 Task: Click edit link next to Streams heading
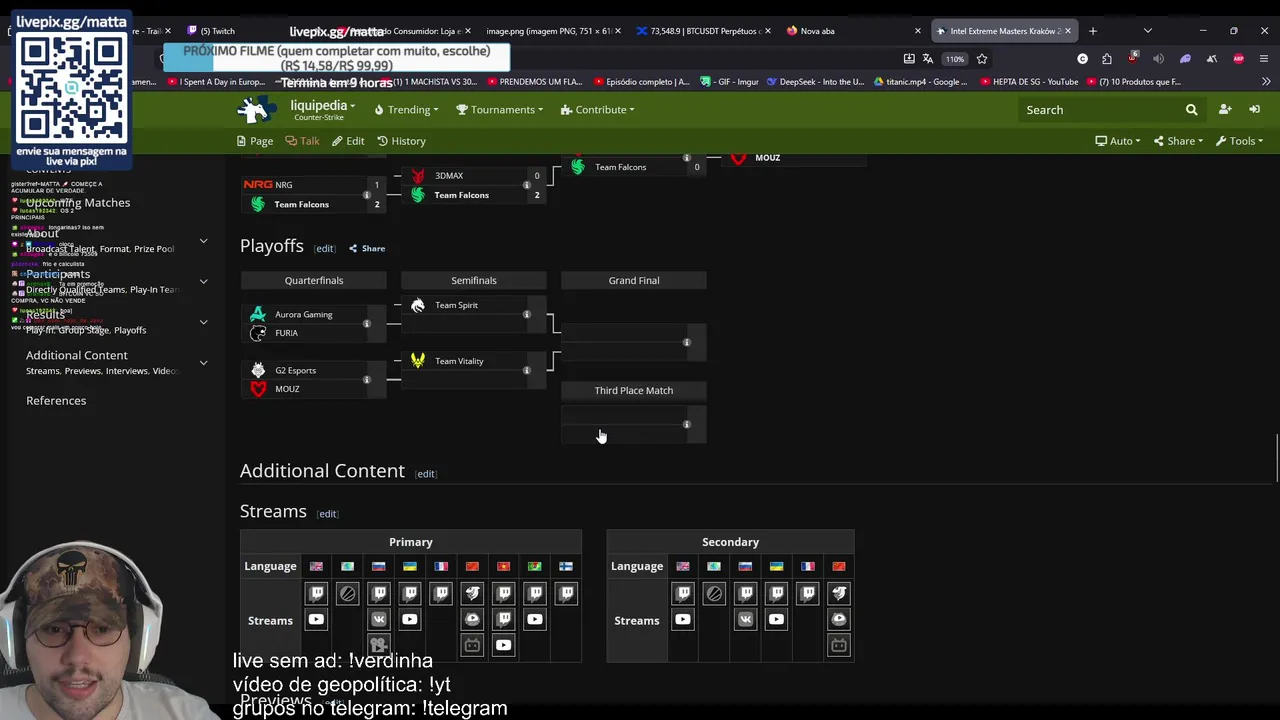[x=328, y=514]
